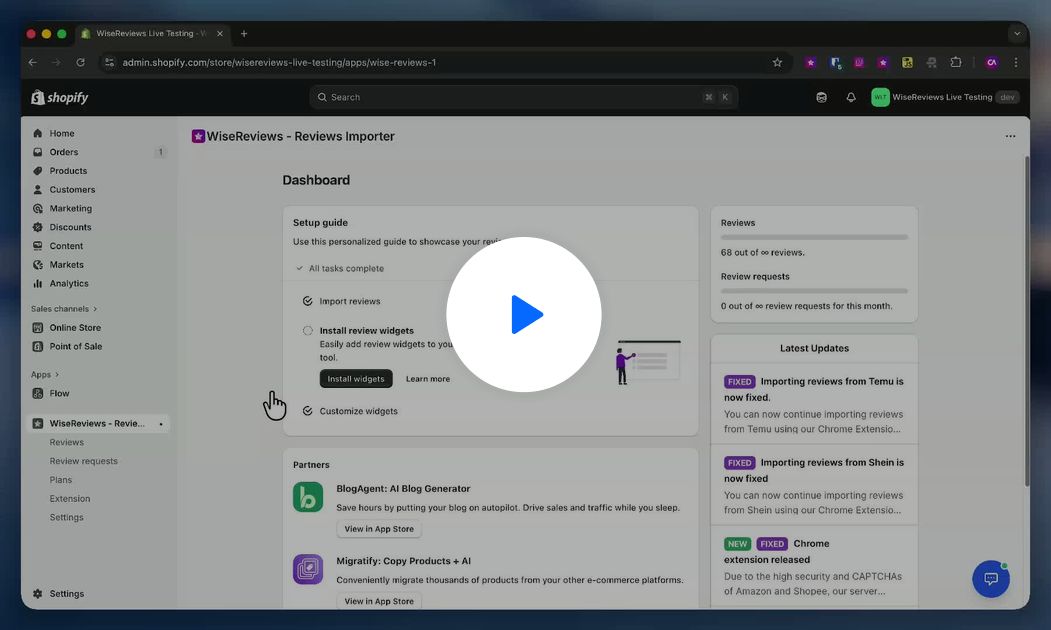Open the app's three-dot more menu
Screen dimensions: 1051x630
pyautogui.click(x=1010, y=136)
